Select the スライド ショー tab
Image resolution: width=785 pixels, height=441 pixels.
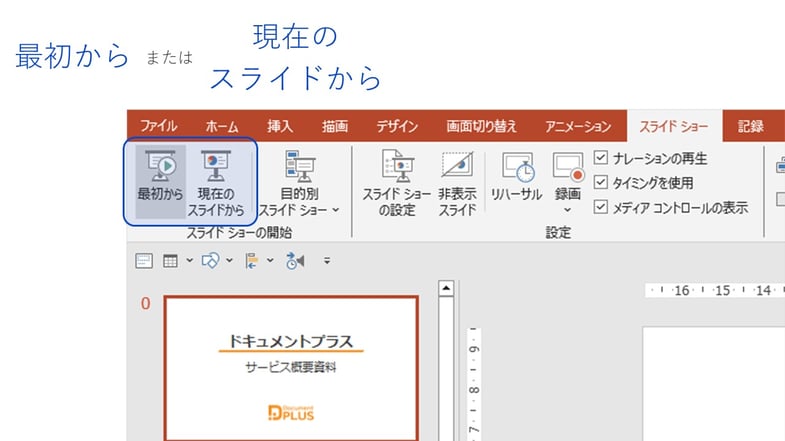pos(674,126)
